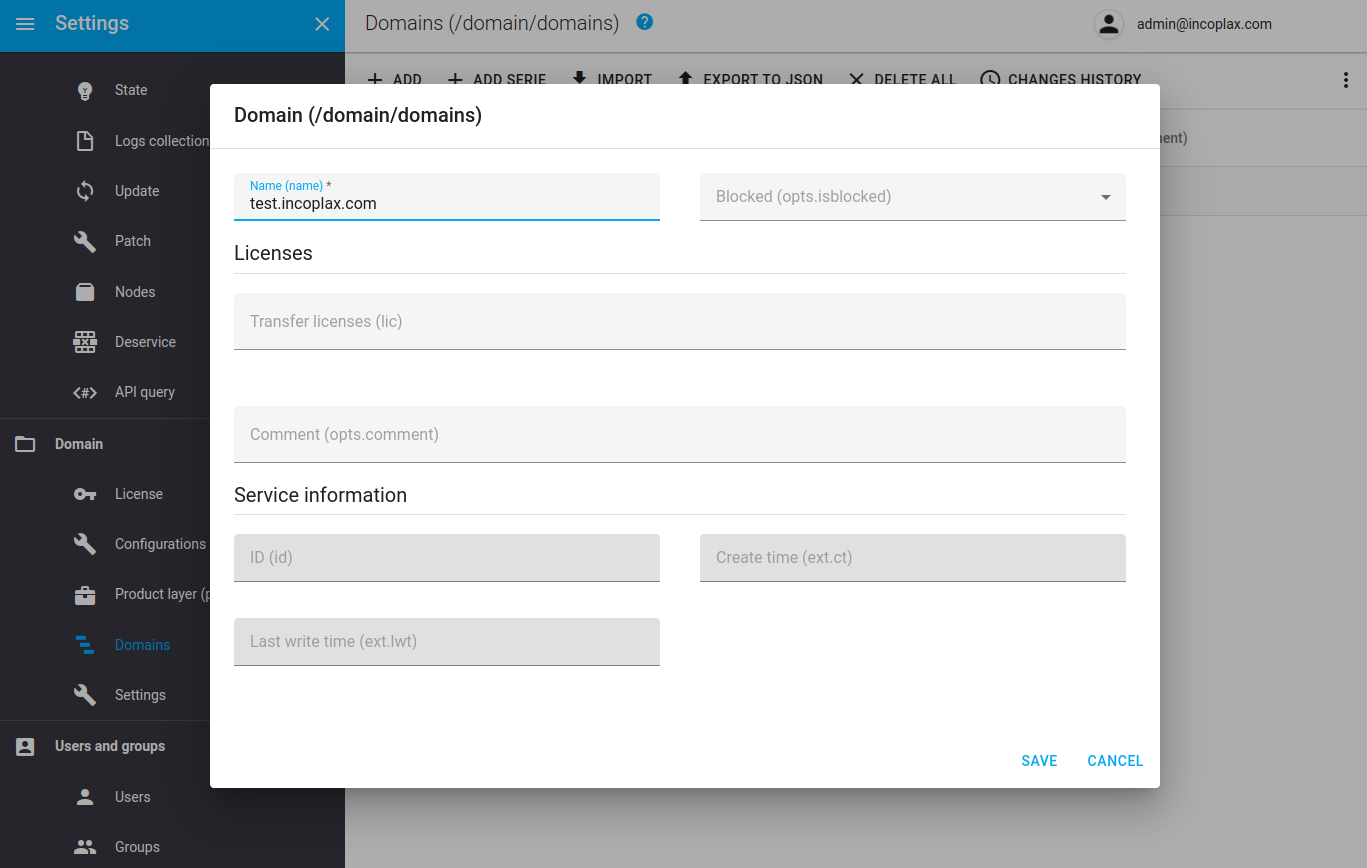
Task: Click the Users person icon
Action: pos(85,797)
